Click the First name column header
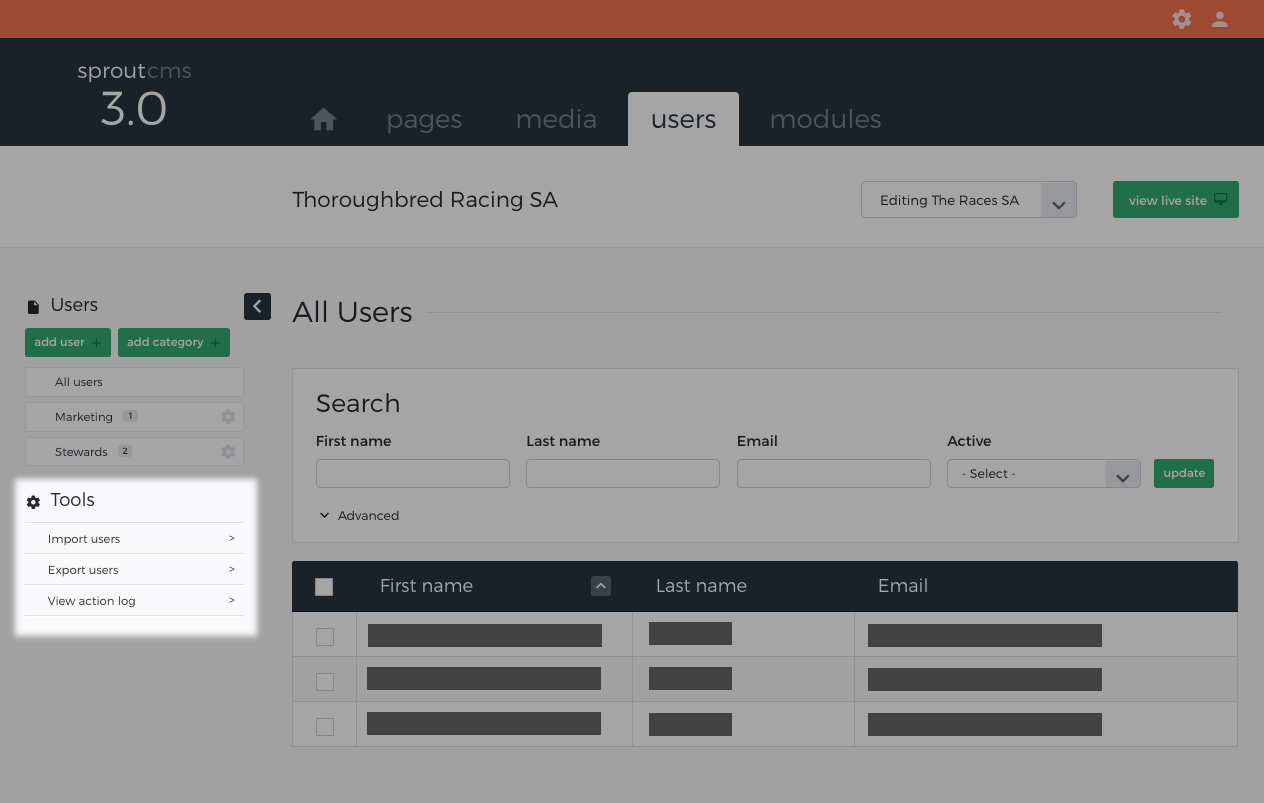Screen dimensions: 1264x803 point(426,586)
